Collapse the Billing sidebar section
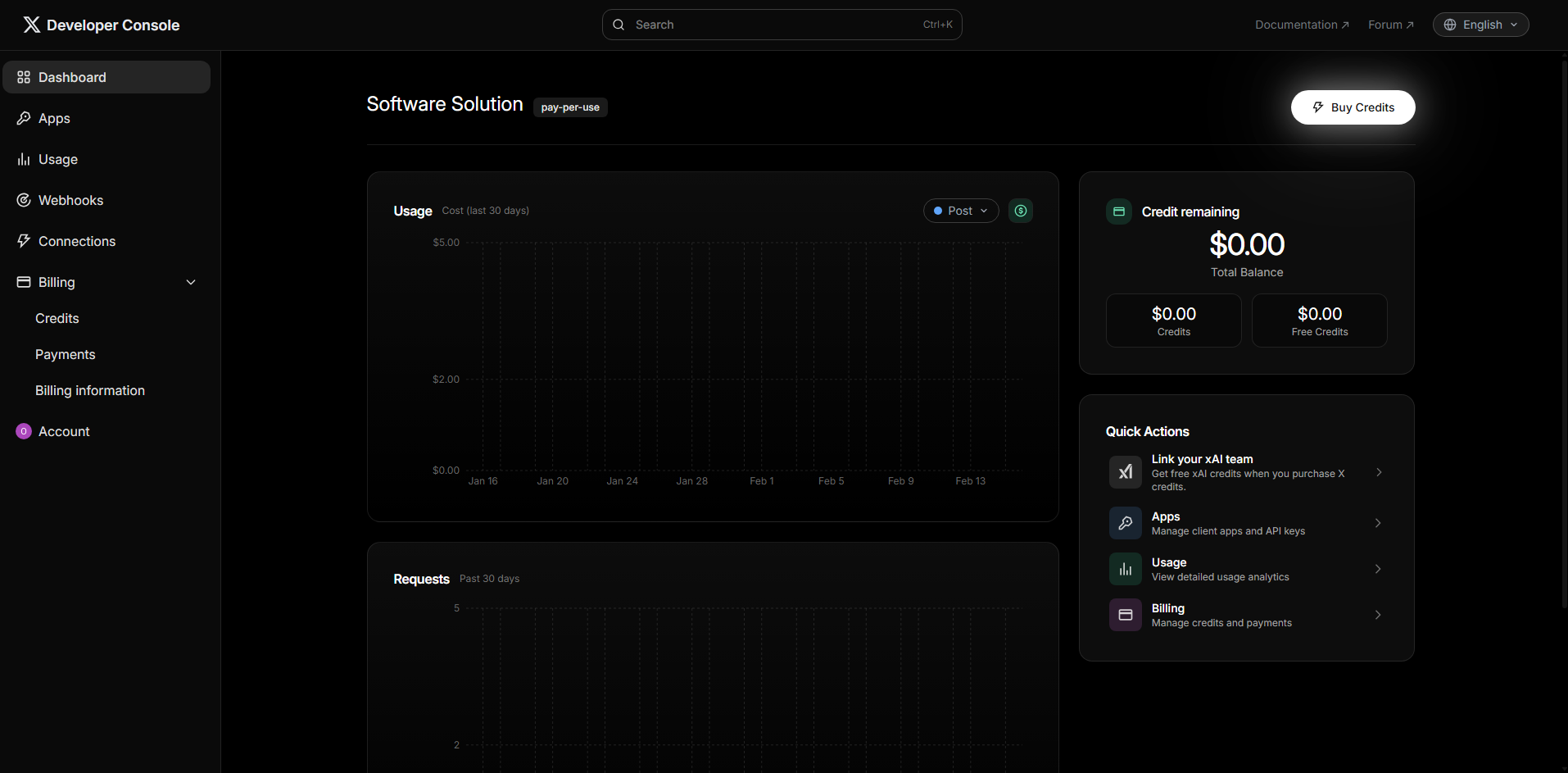Viewport: 1568px width, 773px height. [x=190, y=282]
